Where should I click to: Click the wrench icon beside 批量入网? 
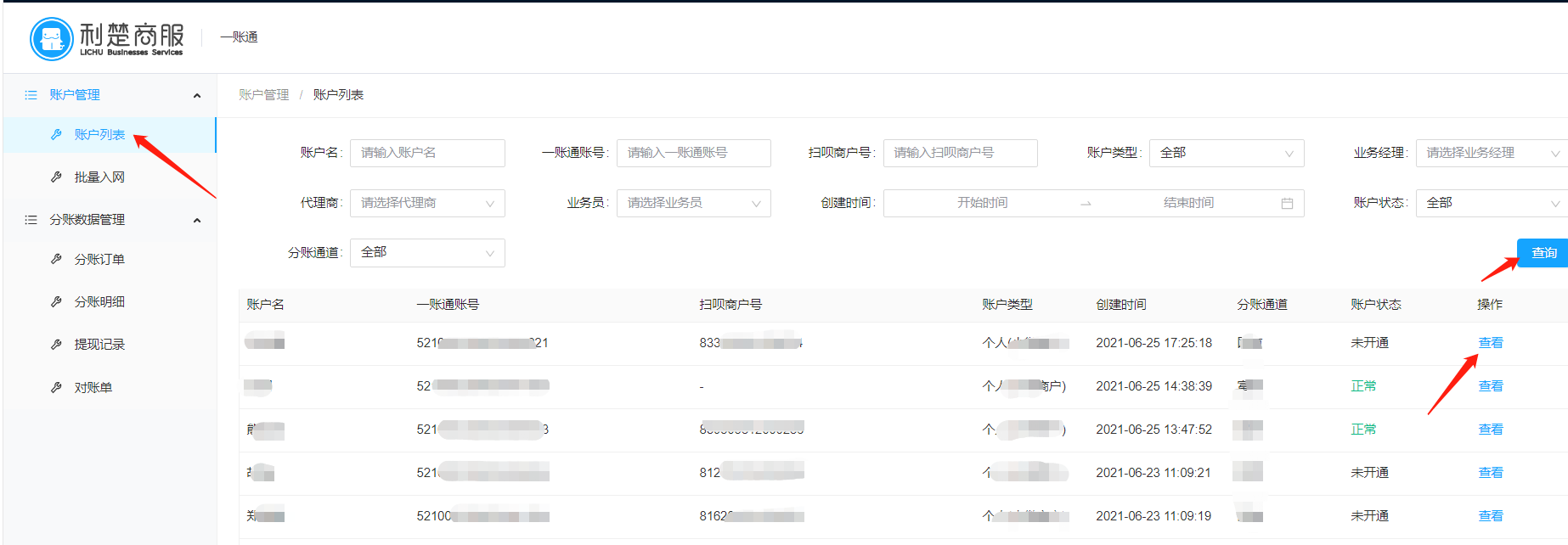[x=56, y=177]
